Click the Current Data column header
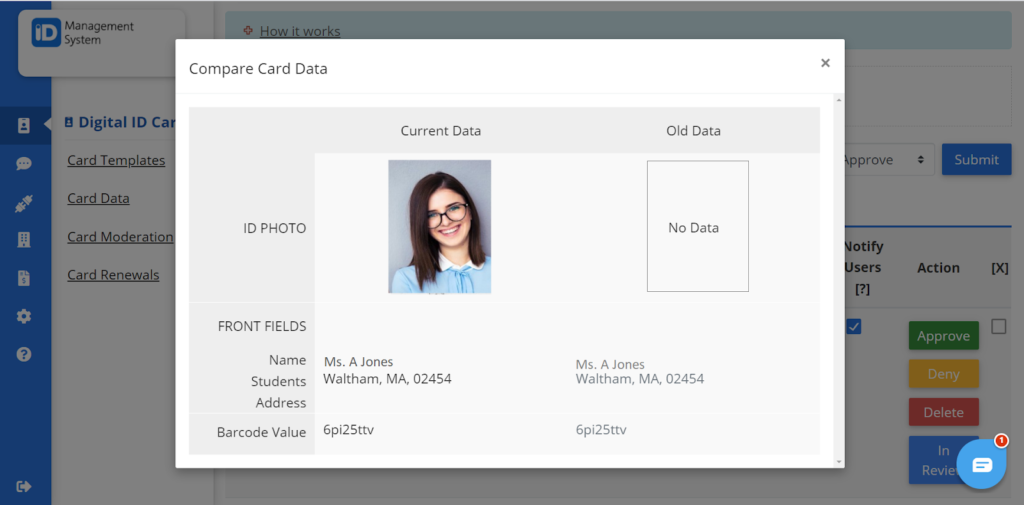Screen dimensions: 1024x505 [441, 131]
